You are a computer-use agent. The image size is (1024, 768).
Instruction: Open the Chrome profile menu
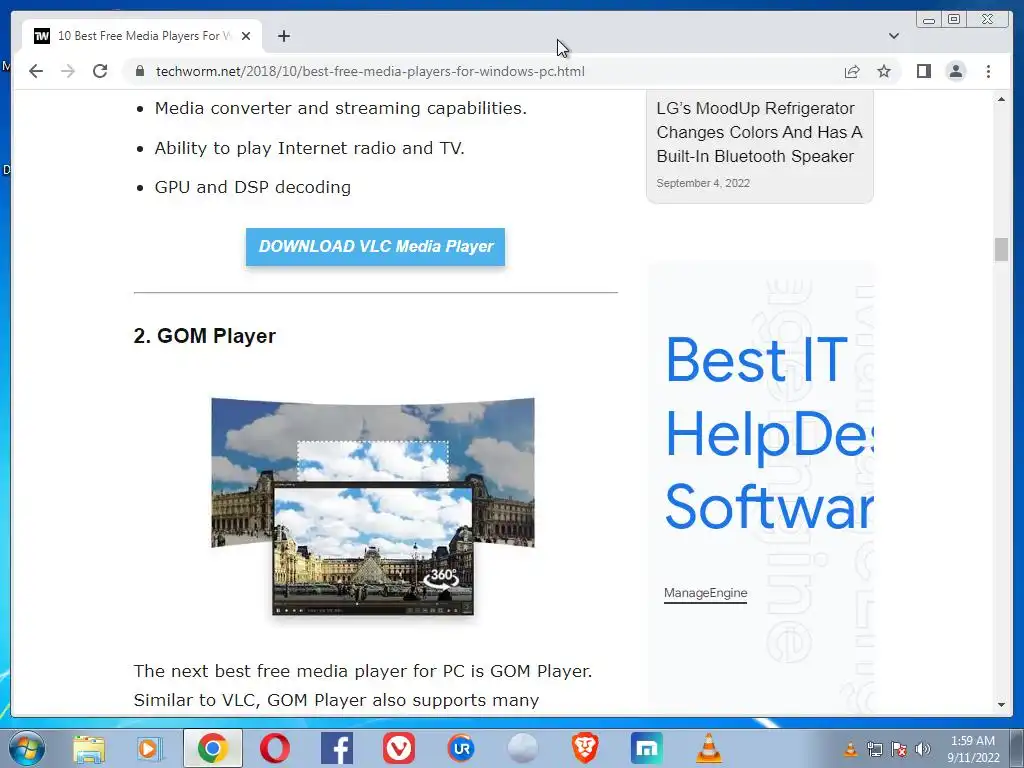[955, 71]
